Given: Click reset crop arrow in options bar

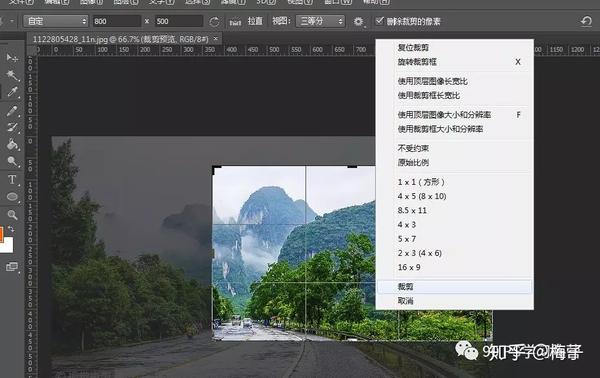Looking at the screenshot, I should pyautogui.click(x=586, y=21).
